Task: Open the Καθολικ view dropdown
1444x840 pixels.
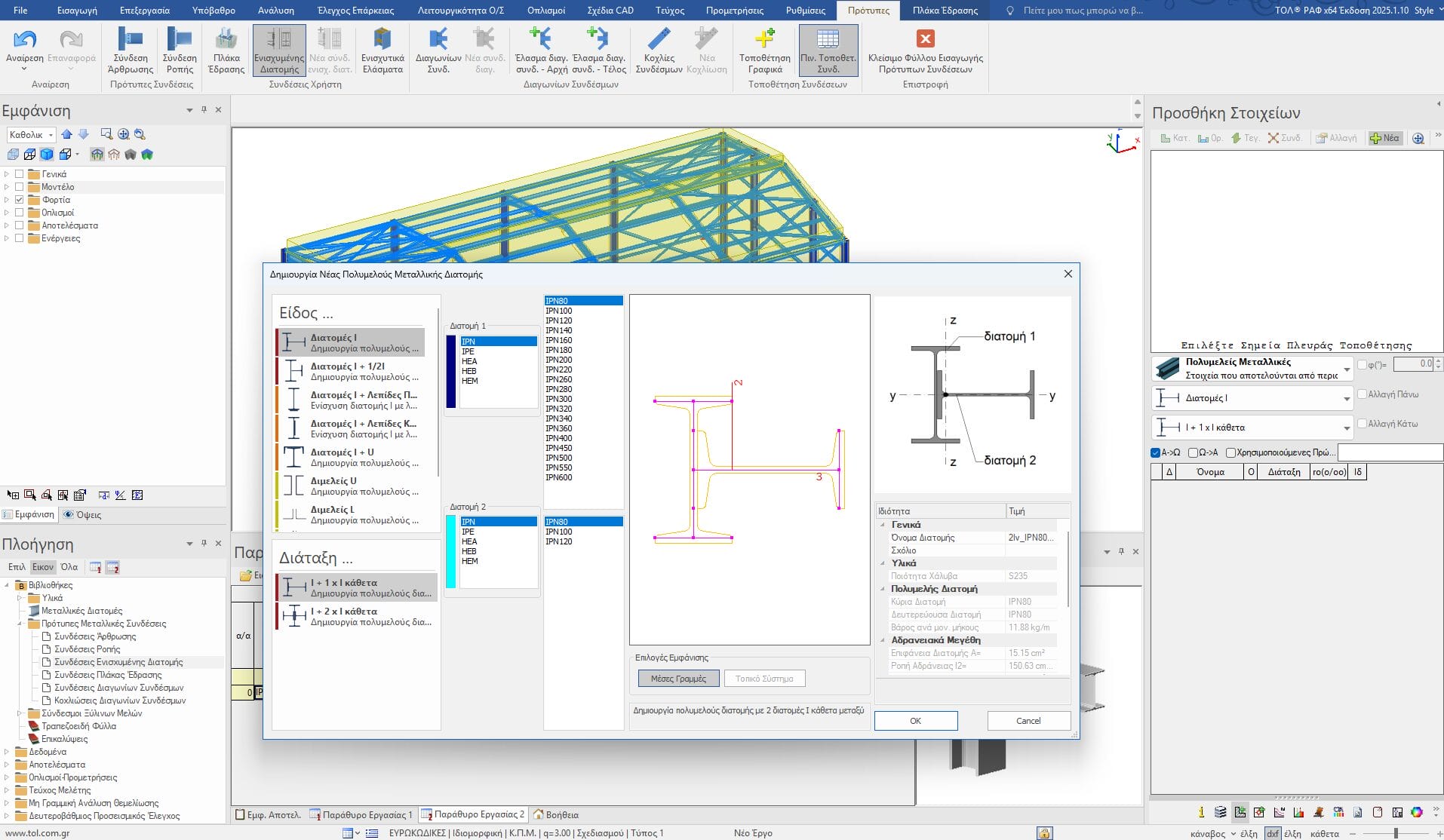Action: pyautogui.click(x=51, y=135)
